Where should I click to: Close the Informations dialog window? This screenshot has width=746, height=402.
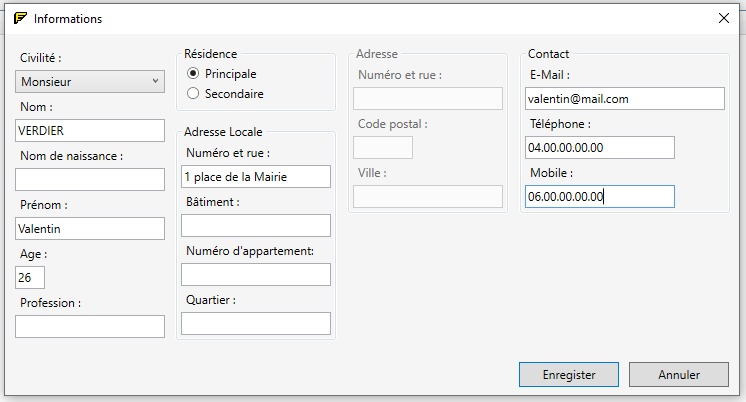(x=723, y=18)
